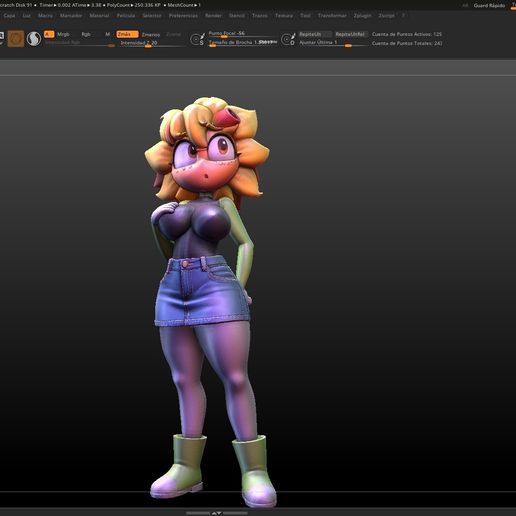Click the brush S symmetry dial icon
This screenshot has height=516, width=516.
tap(197, 39)
